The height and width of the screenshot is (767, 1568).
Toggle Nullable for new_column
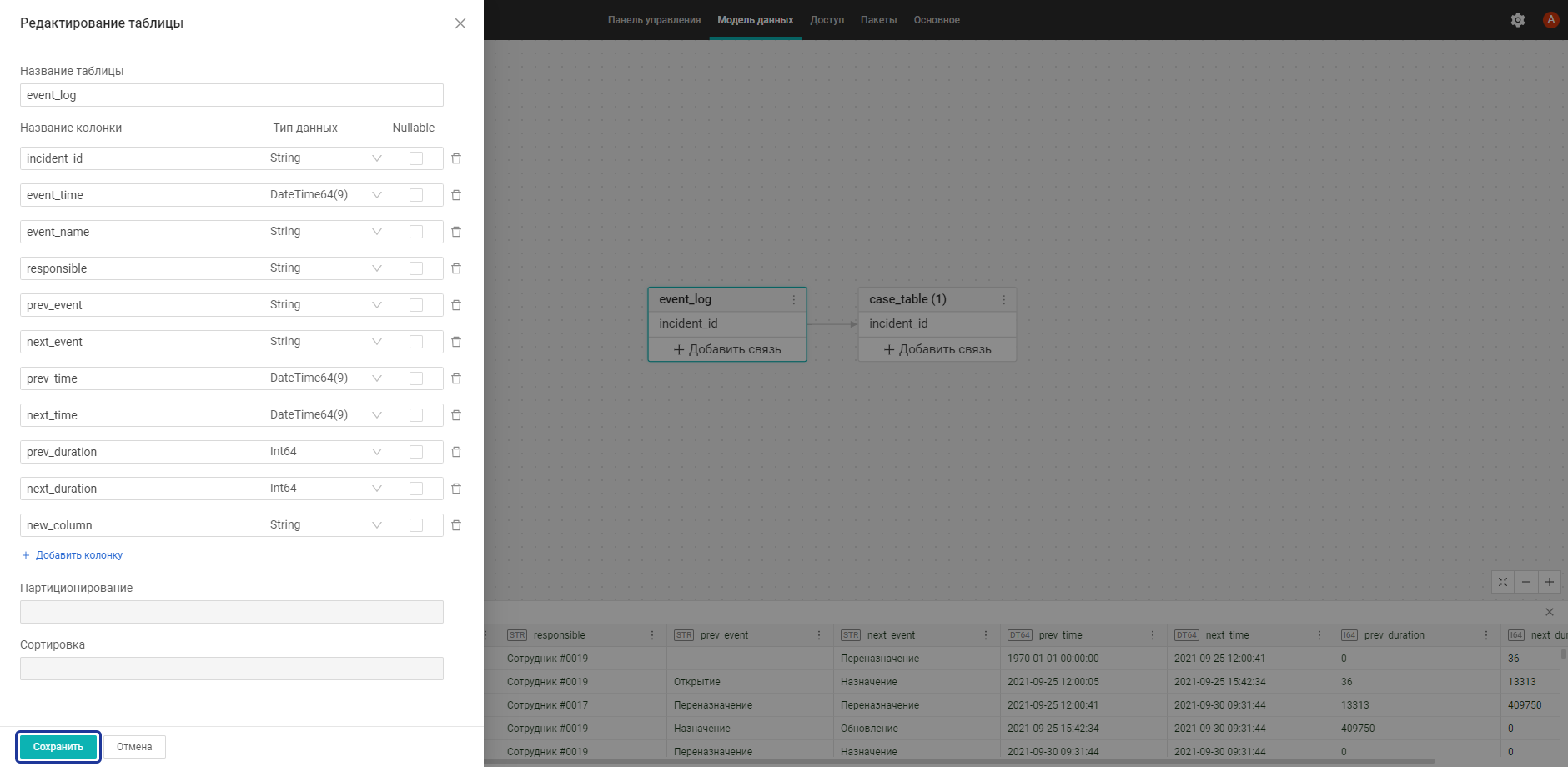416,525
